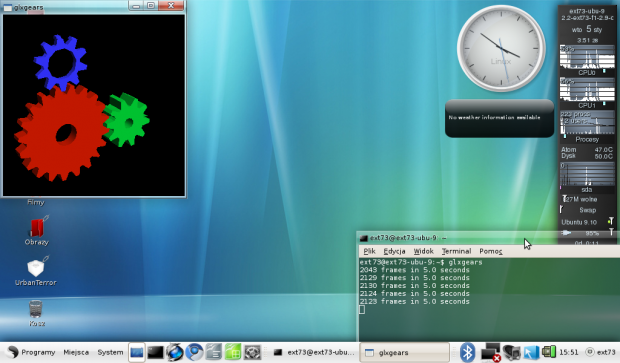620x363 pixels.
Task: Click the '2124 frames in 5.0 seconds' terminal line
Action: [x=414, y=294]
